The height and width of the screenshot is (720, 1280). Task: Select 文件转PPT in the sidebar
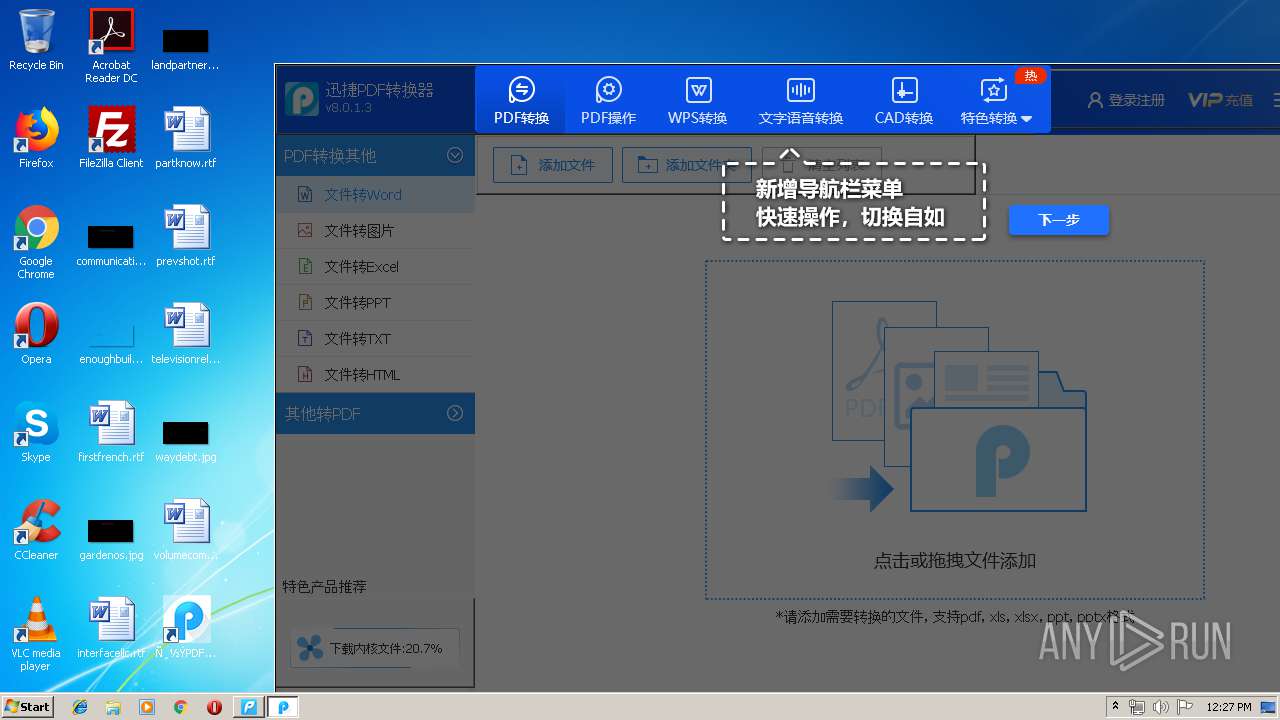click(x=375, y=302)
